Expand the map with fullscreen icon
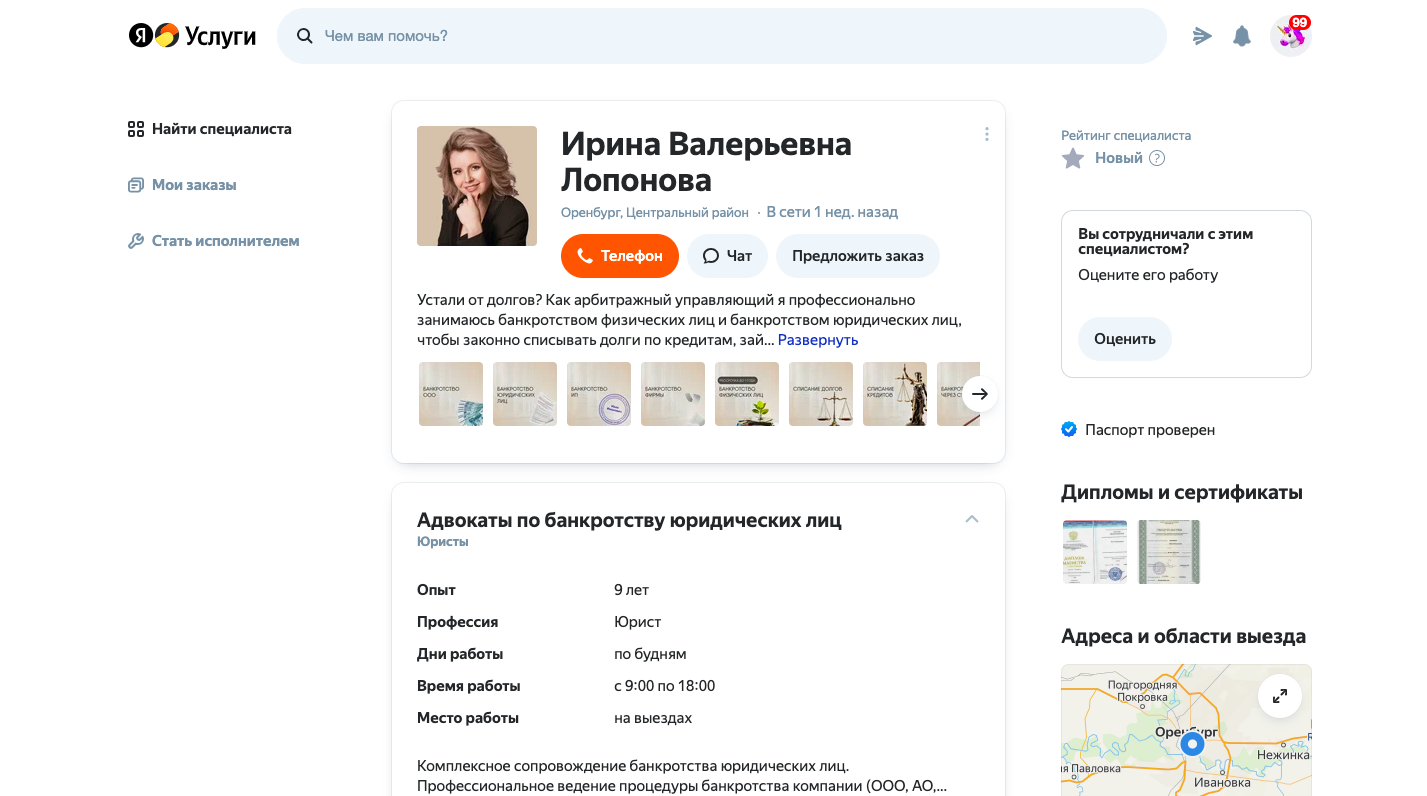This screenshot has height=796, width=1427. 1279,696
